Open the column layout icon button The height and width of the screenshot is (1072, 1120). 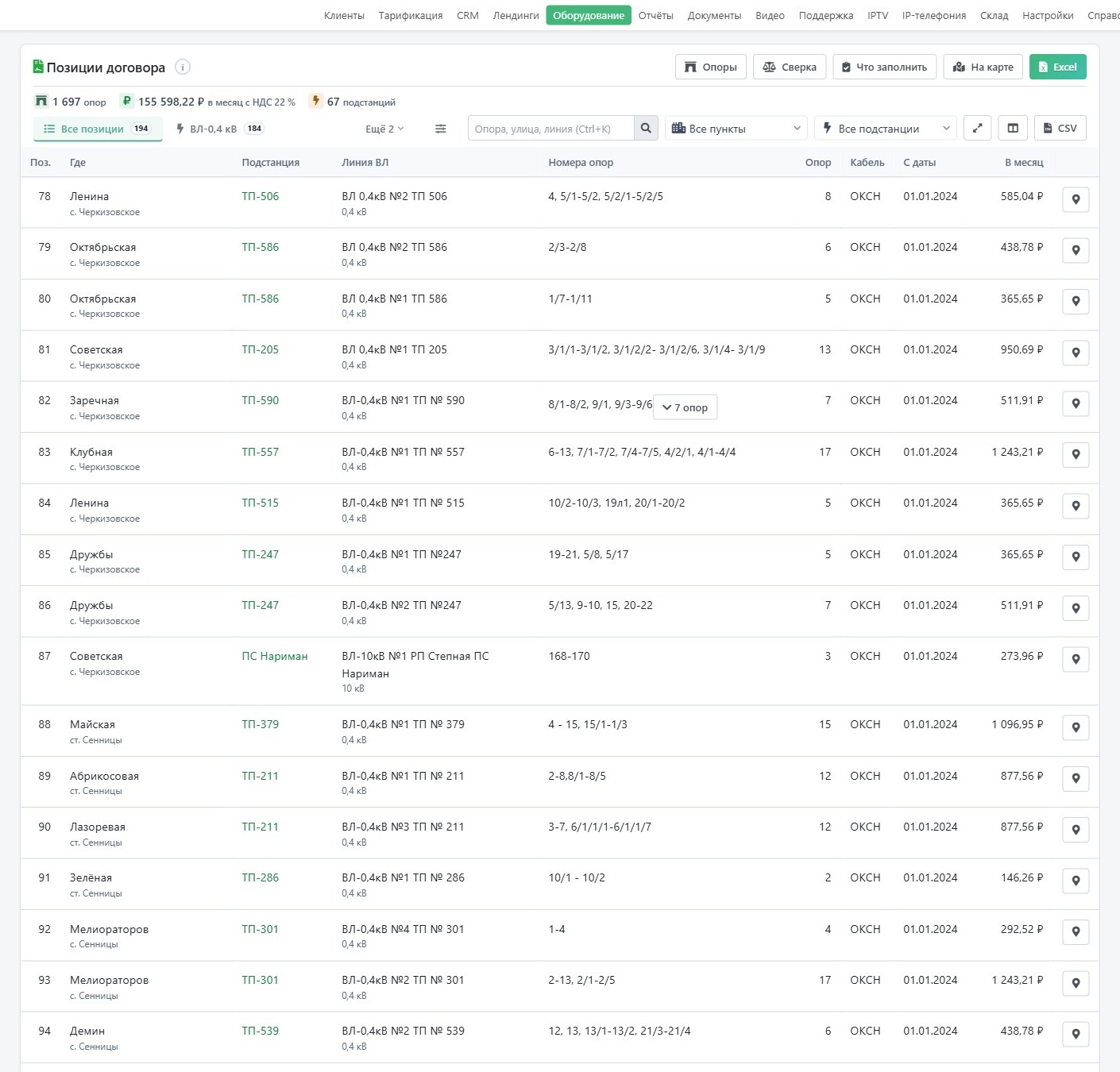pyautogui.click(x=1013, y=128)
